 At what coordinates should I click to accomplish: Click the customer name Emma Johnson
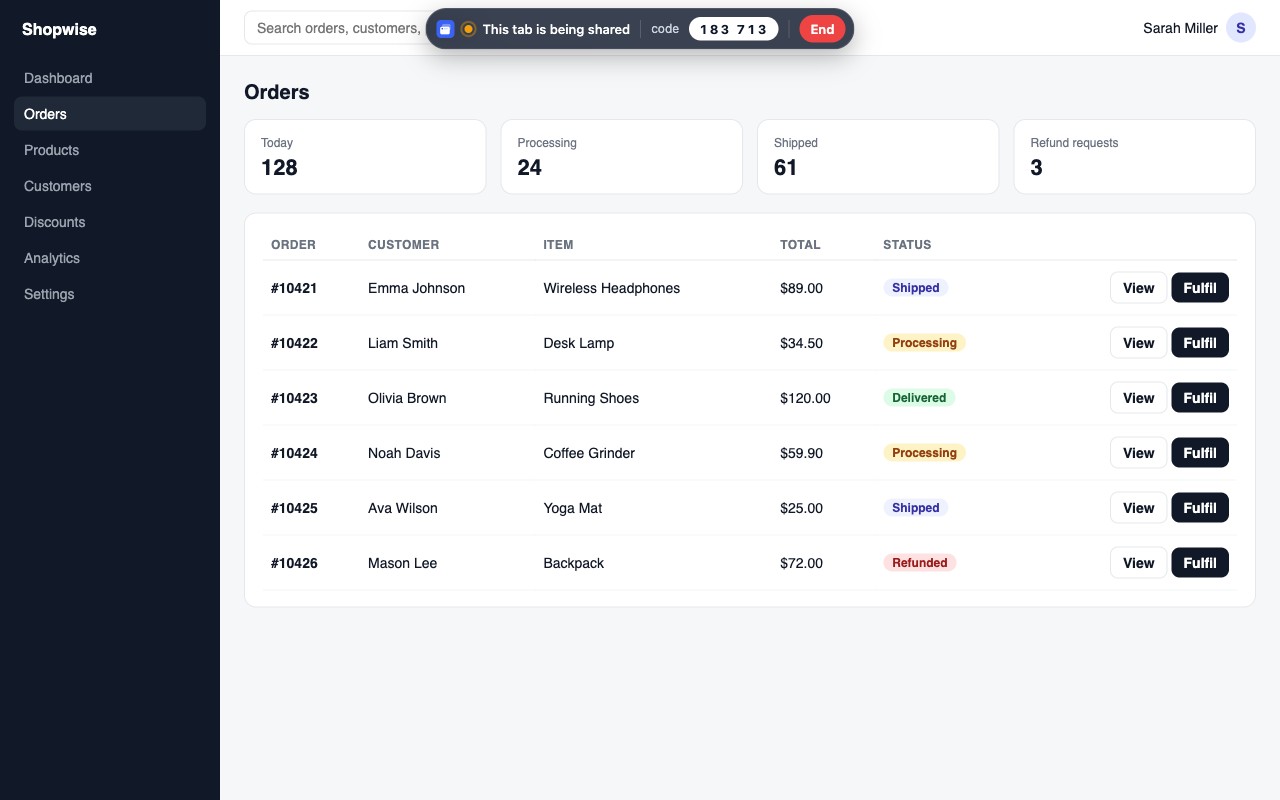click(x=416, y=288)
